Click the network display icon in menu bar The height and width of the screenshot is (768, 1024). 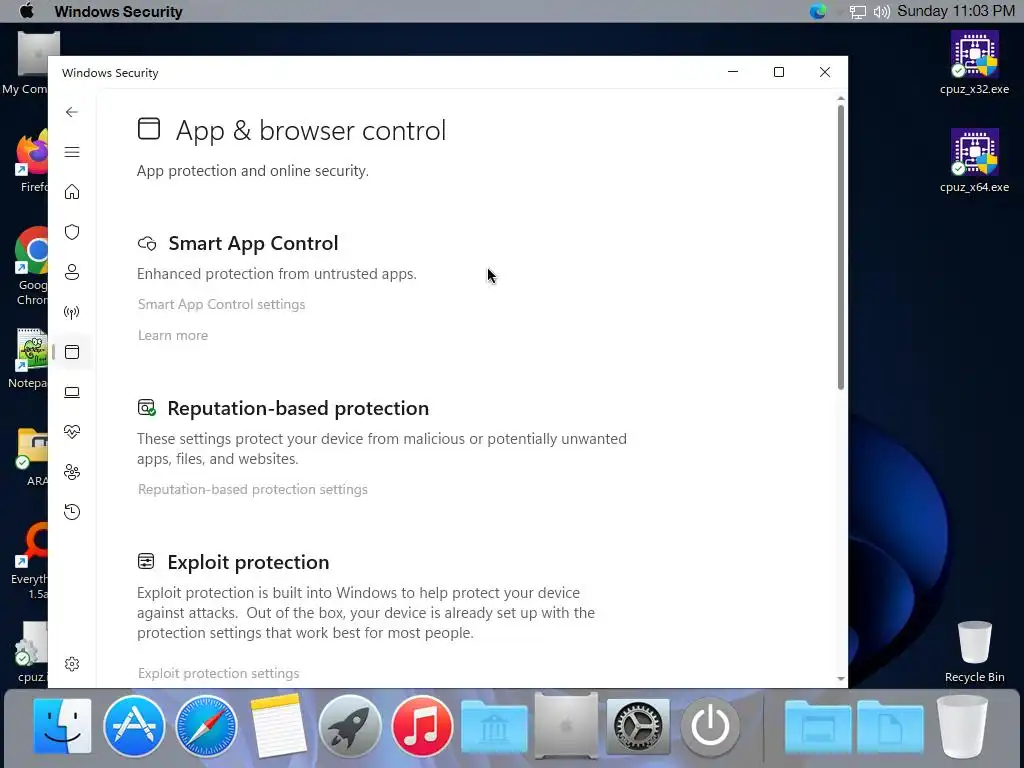pyautogui.click(x=857, y=12)
